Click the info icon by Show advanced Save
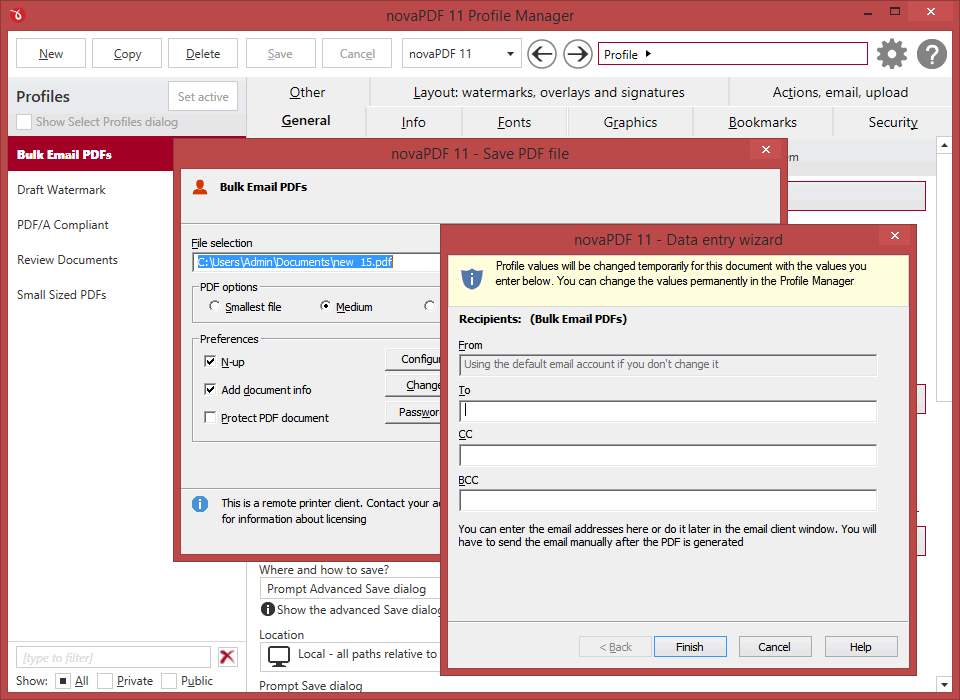The height and width of the screenshot is (700, 960). (268, 609)
